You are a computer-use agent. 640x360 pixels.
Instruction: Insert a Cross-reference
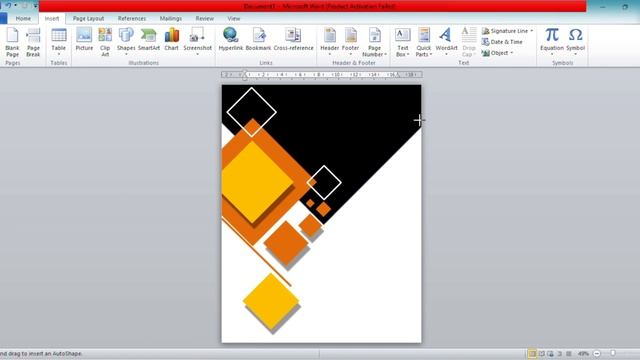point(293,40)
